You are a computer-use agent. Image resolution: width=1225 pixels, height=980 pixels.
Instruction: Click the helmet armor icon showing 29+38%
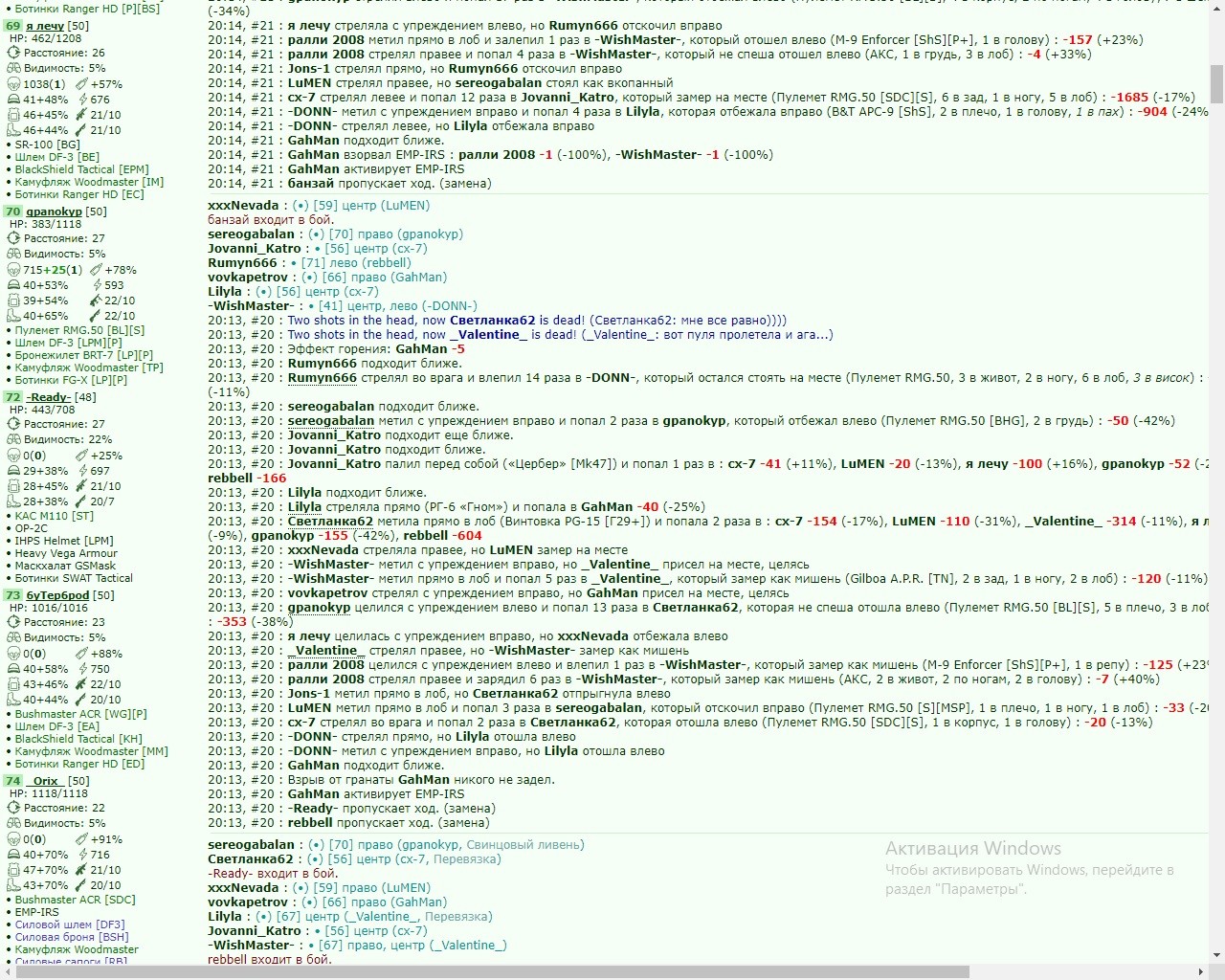point(13,471)
